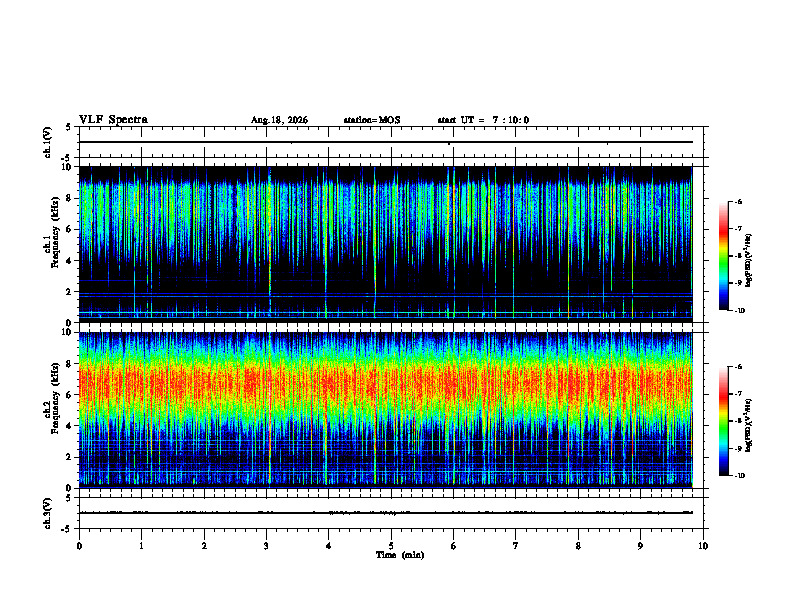Click ch.2 frequency tick label '6'
This screenshot has height=612, width=792.
click(70, 395)
